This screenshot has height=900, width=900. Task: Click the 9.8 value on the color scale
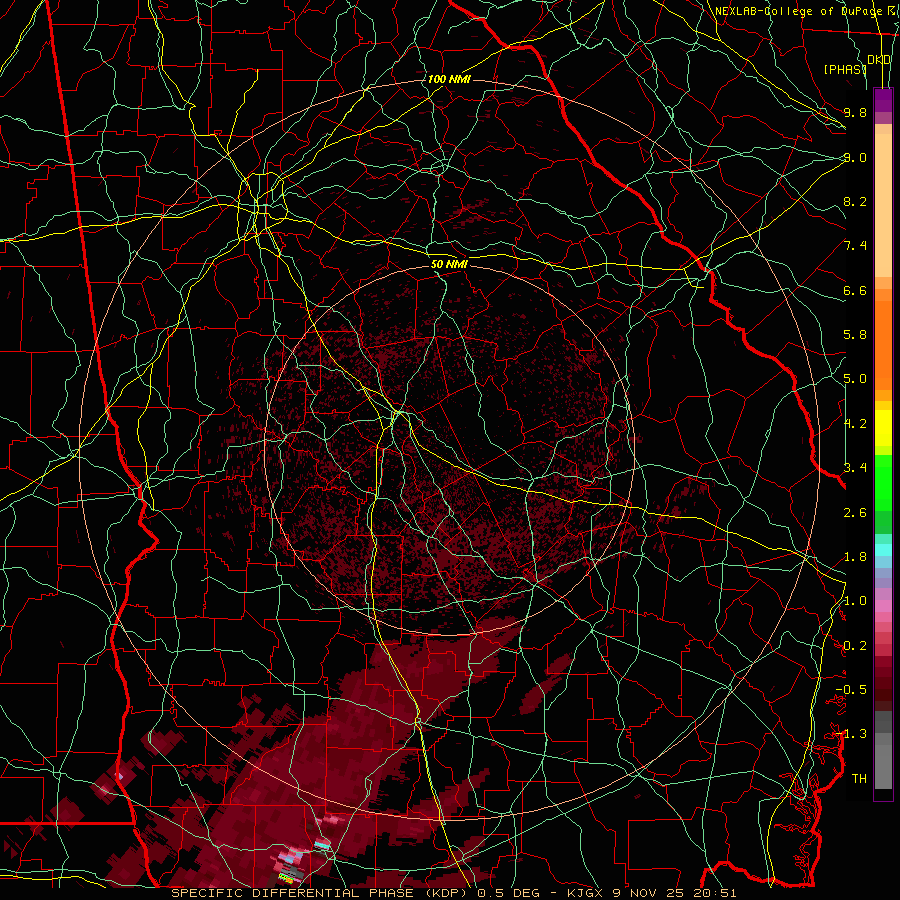click(x=855, y=112)
